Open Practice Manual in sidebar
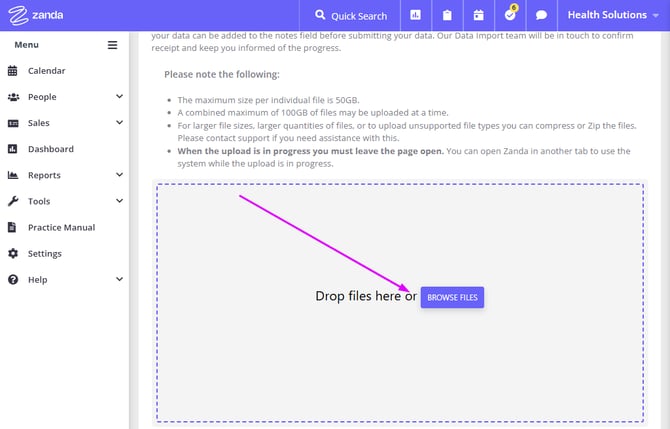The image size is (670, 429). [x=61, y=227]
